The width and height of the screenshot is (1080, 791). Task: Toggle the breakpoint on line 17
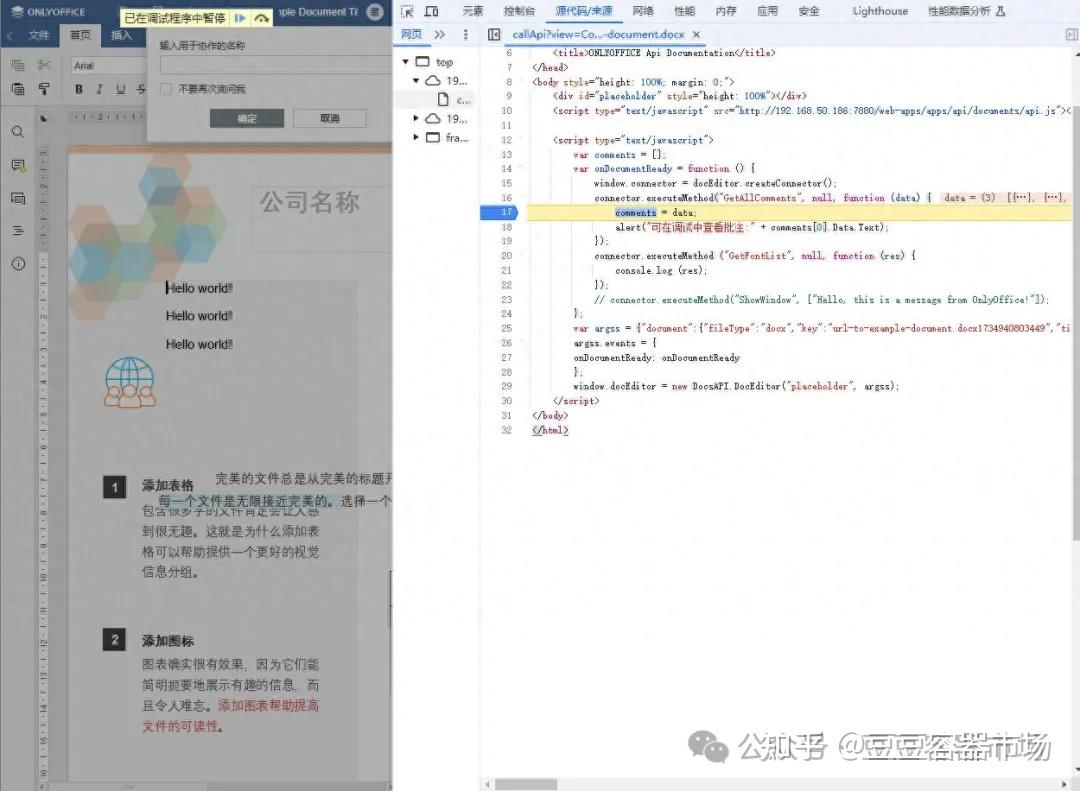coord(500,212)
